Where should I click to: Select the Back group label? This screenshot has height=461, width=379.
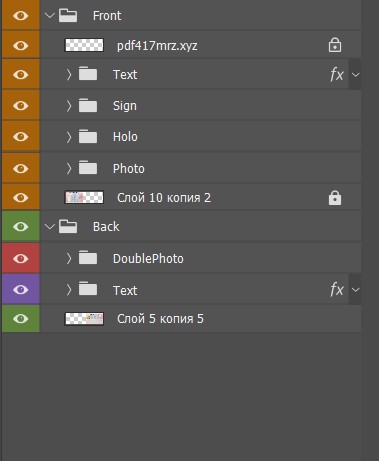[106, 227]
